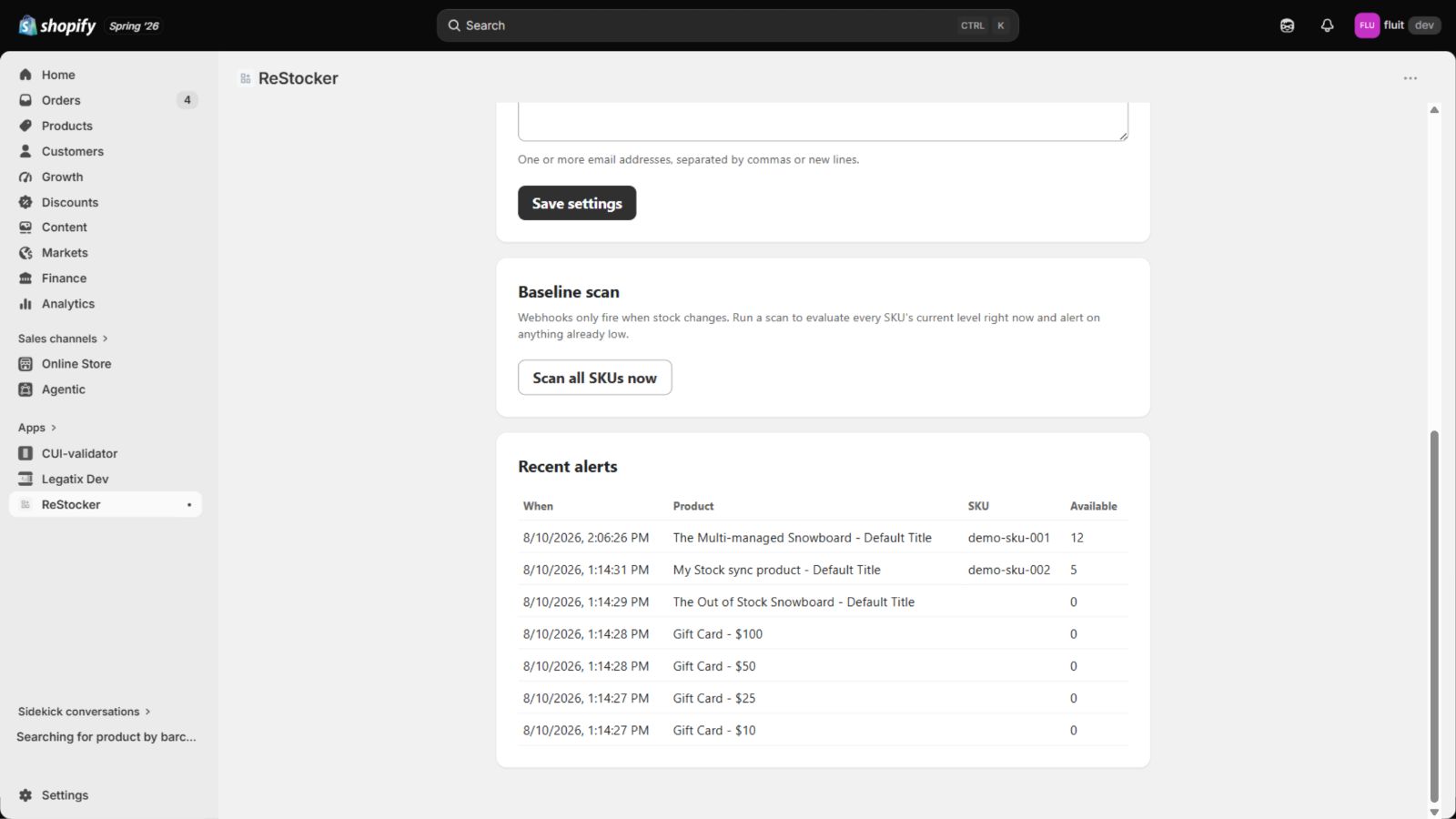Select Online Store sales channel
The height and width of the screenshot is (819, 1456).
pyautogui.click(x=106, y=364)
